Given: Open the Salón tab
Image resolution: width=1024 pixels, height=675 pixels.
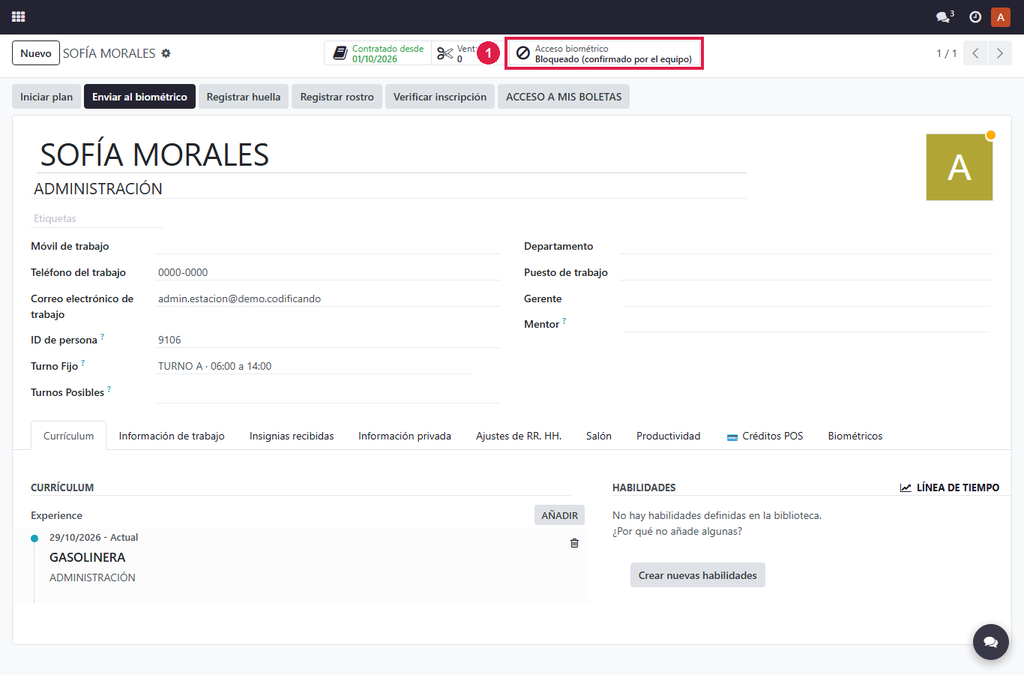Looking at the screenshot, I should 599,436.
